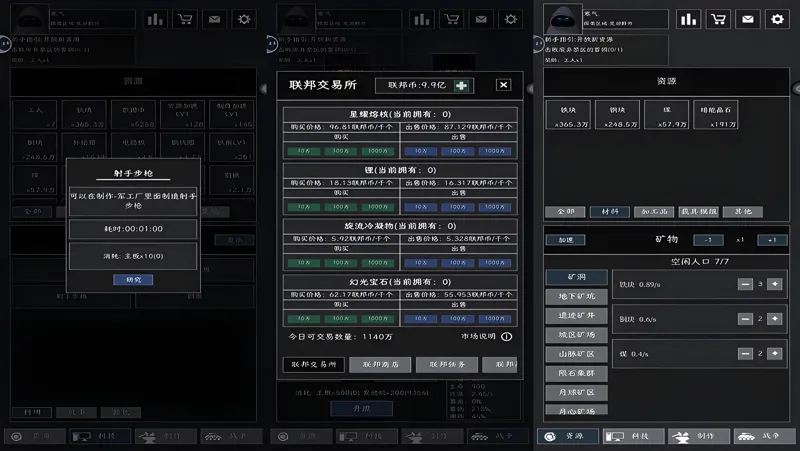800x451 pixels.
Task: Open the settings gear icon
Action: coord(776,19)
